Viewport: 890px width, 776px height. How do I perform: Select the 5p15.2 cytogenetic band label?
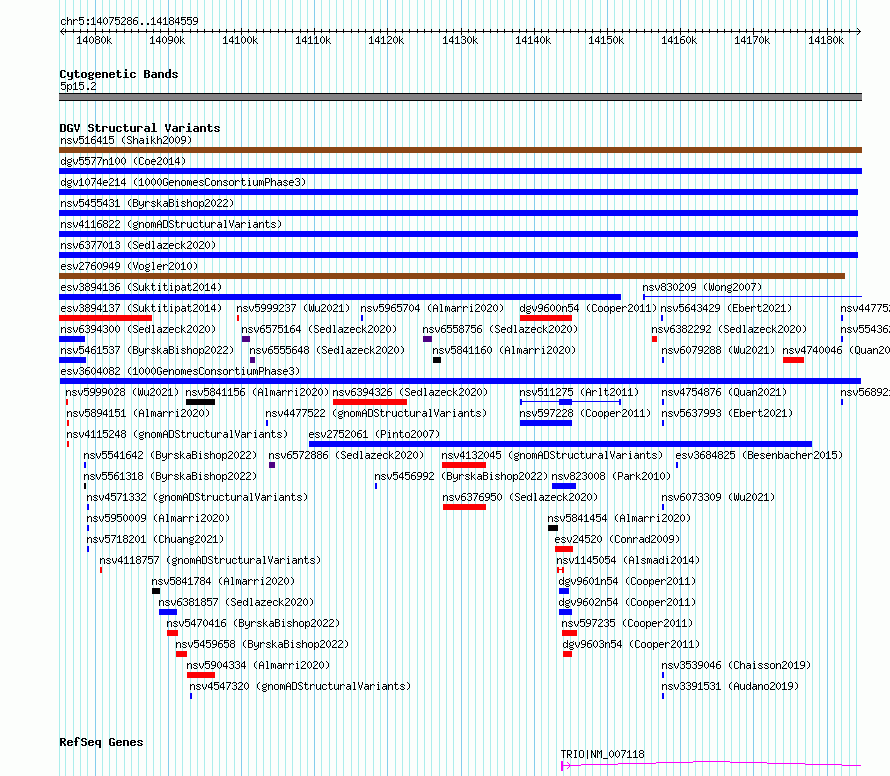(x=78, y=86)
